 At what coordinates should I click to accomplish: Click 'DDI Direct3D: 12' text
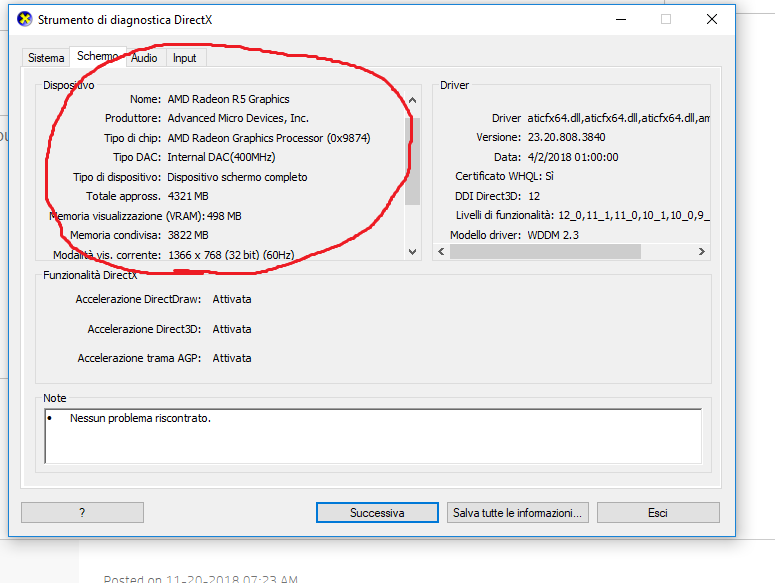coord(497,196)
